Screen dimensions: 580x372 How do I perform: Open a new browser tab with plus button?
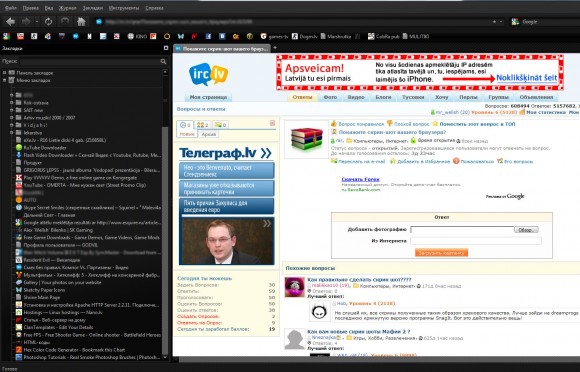tap(275, 48)
